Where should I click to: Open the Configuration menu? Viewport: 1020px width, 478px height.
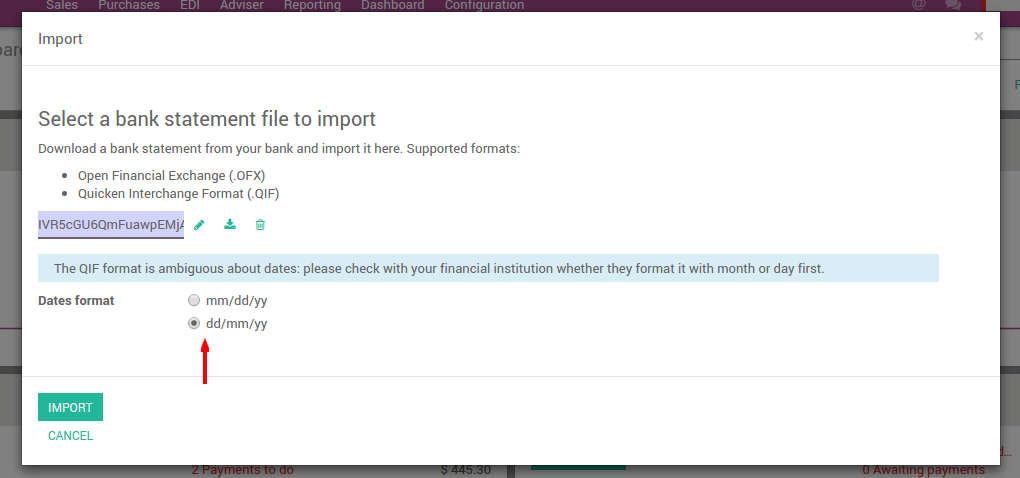point(484,5)
